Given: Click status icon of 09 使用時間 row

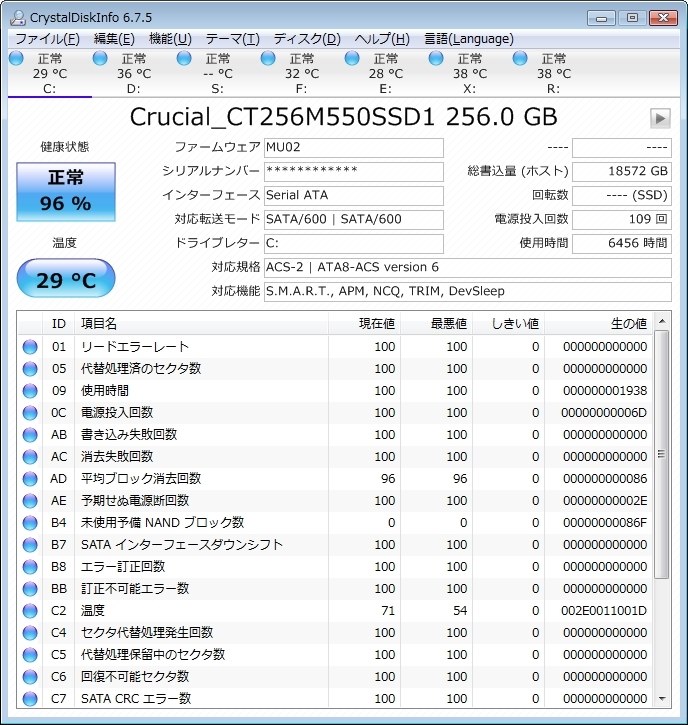Looking at the screenshot, I should pyautogui.click(x=30, y=391).
